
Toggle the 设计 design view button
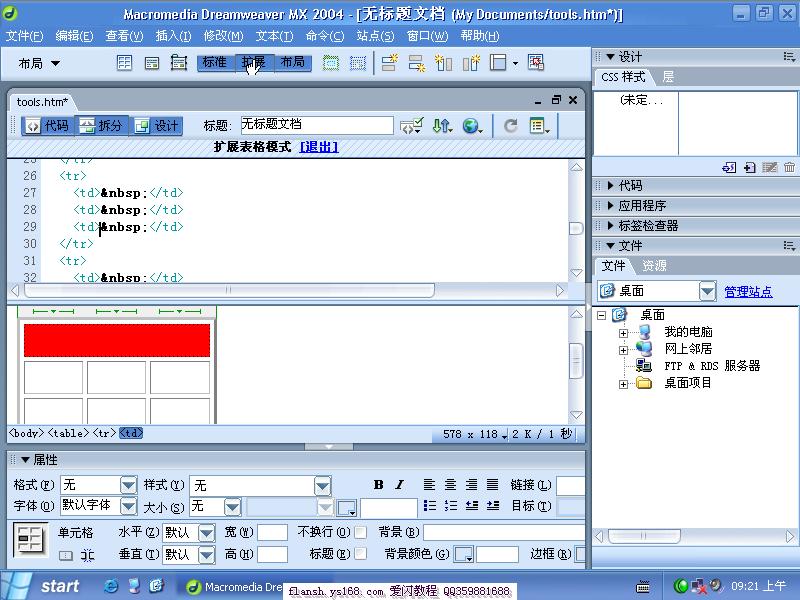(157, 126)
